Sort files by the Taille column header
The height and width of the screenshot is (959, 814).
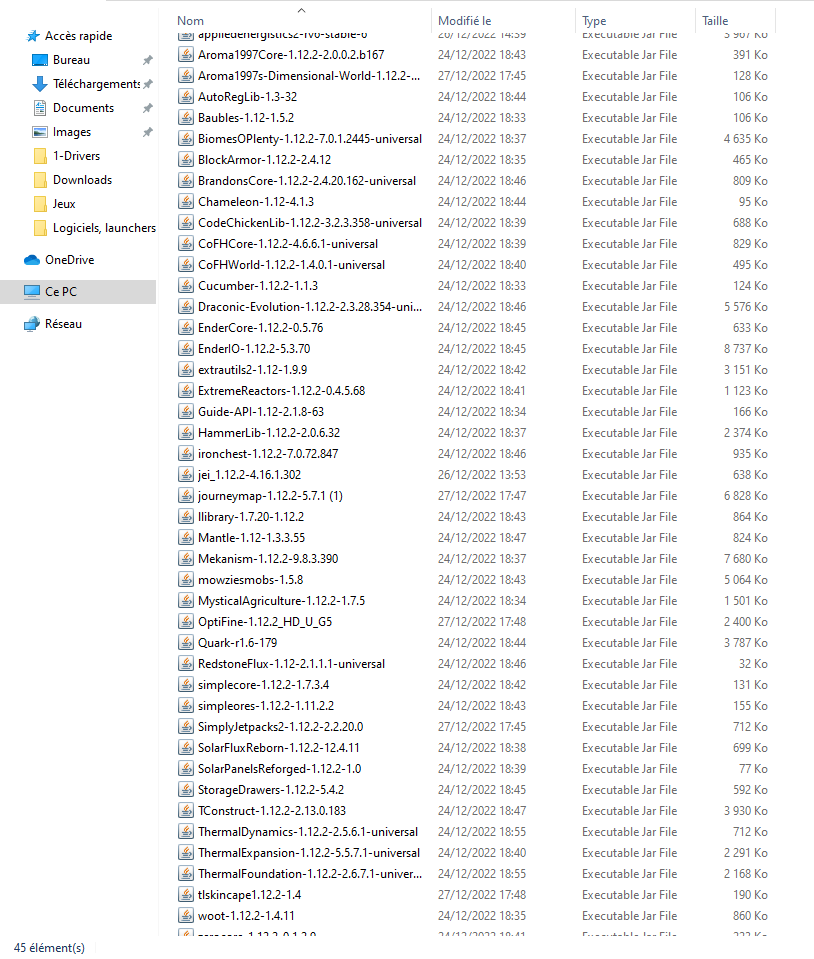(715, 21)
